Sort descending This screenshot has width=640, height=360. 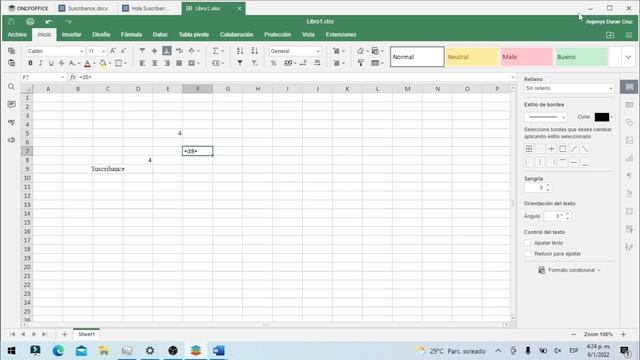point(254,51)
